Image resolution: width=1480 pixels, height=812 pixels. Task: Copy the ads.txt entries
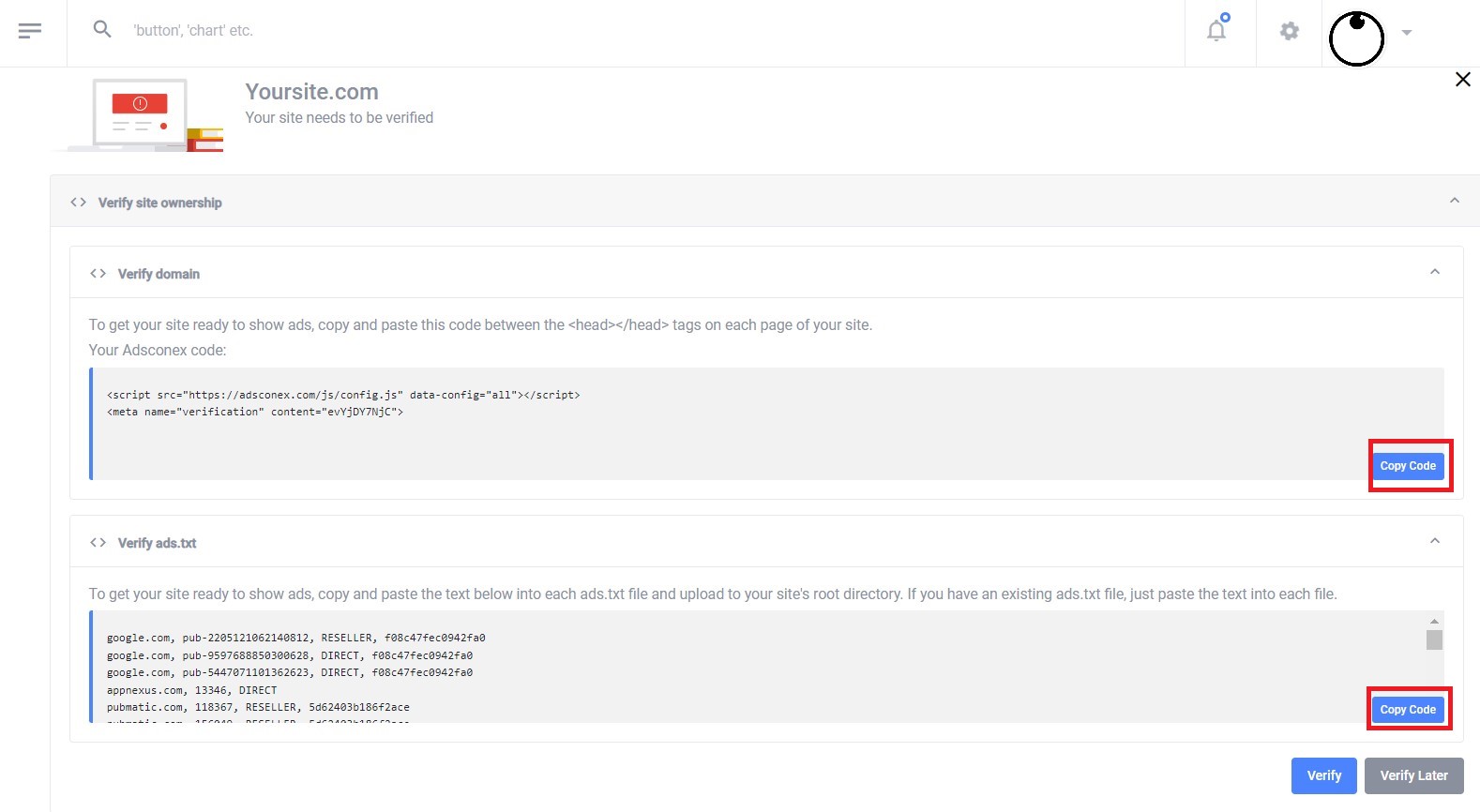1408,710
